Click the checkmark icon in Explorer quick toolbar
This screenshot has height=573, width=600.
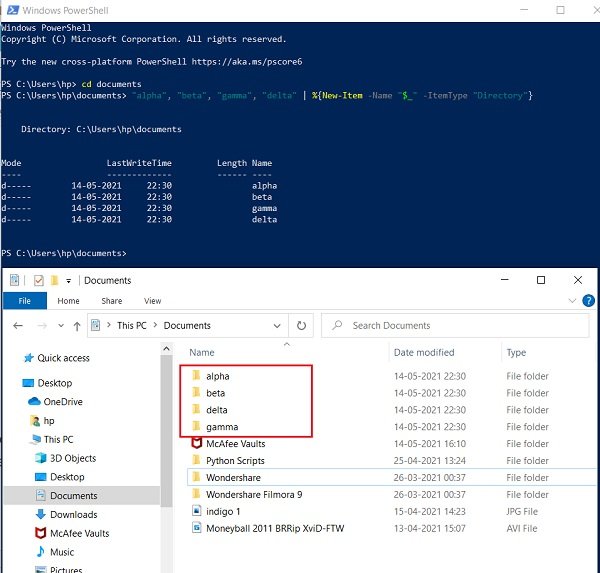coord(39,281)
